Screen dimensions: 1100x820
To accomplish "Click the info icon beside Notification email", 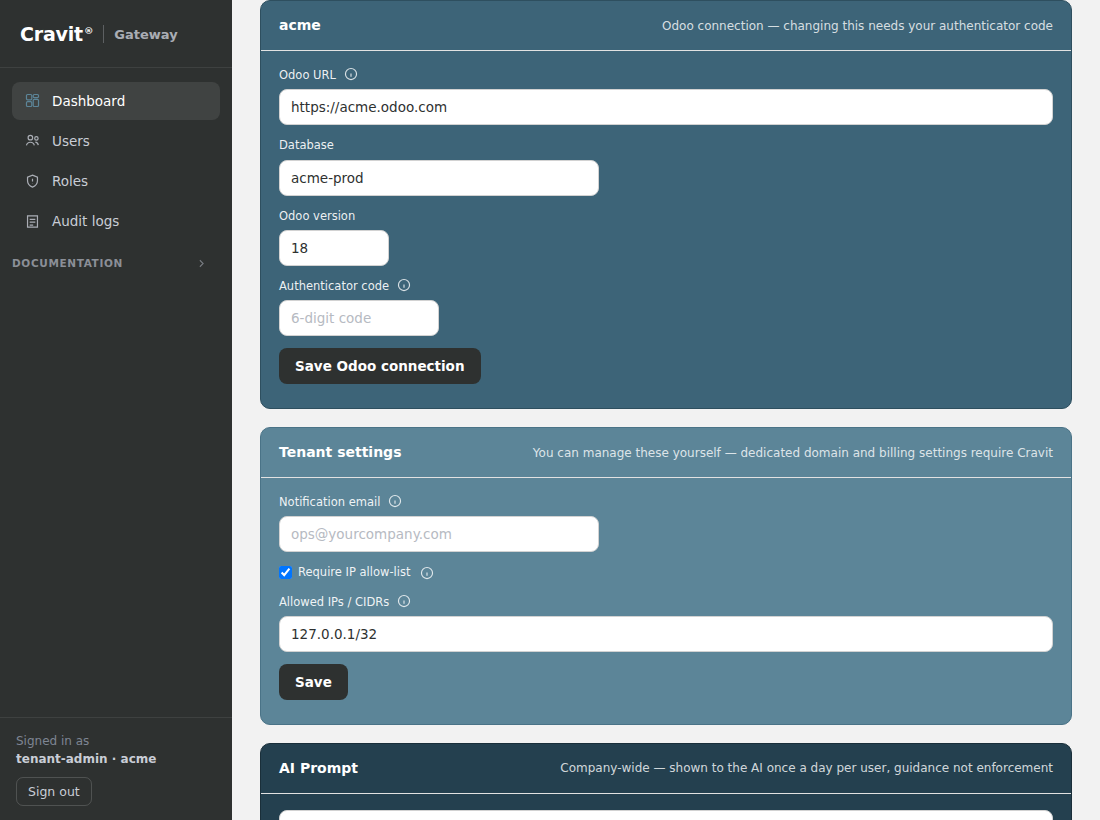I will (395, 502).
